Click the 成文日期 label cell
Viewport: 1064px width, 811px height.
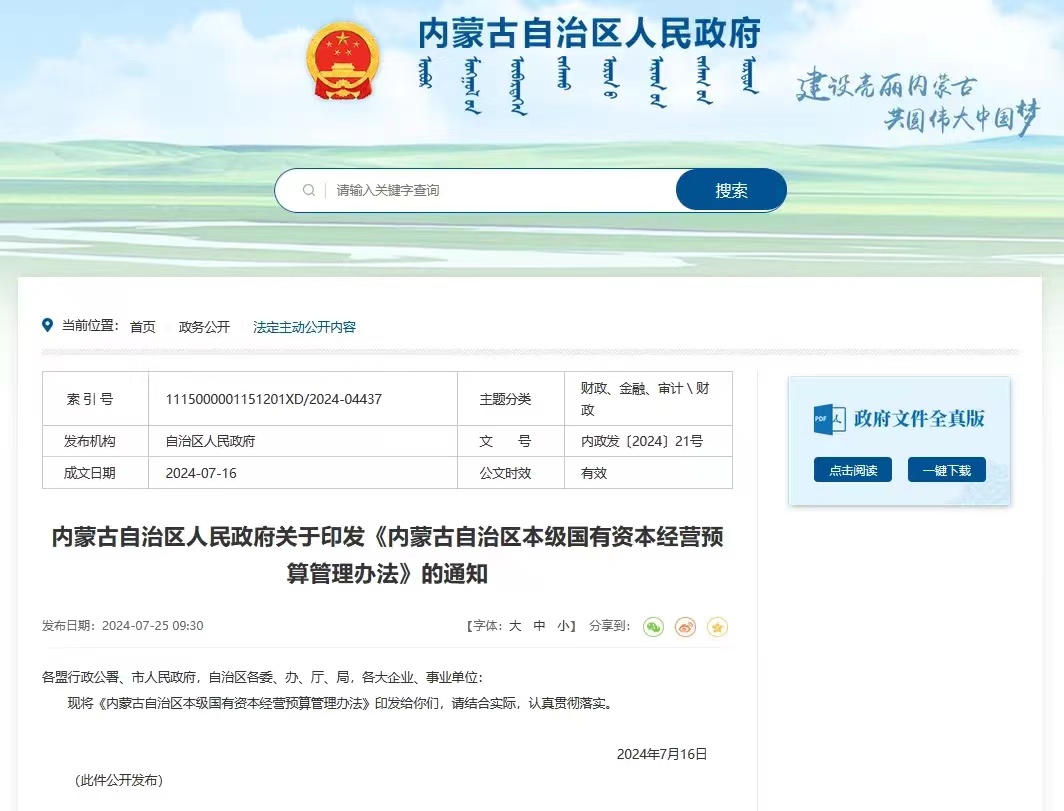pos(96,473)
